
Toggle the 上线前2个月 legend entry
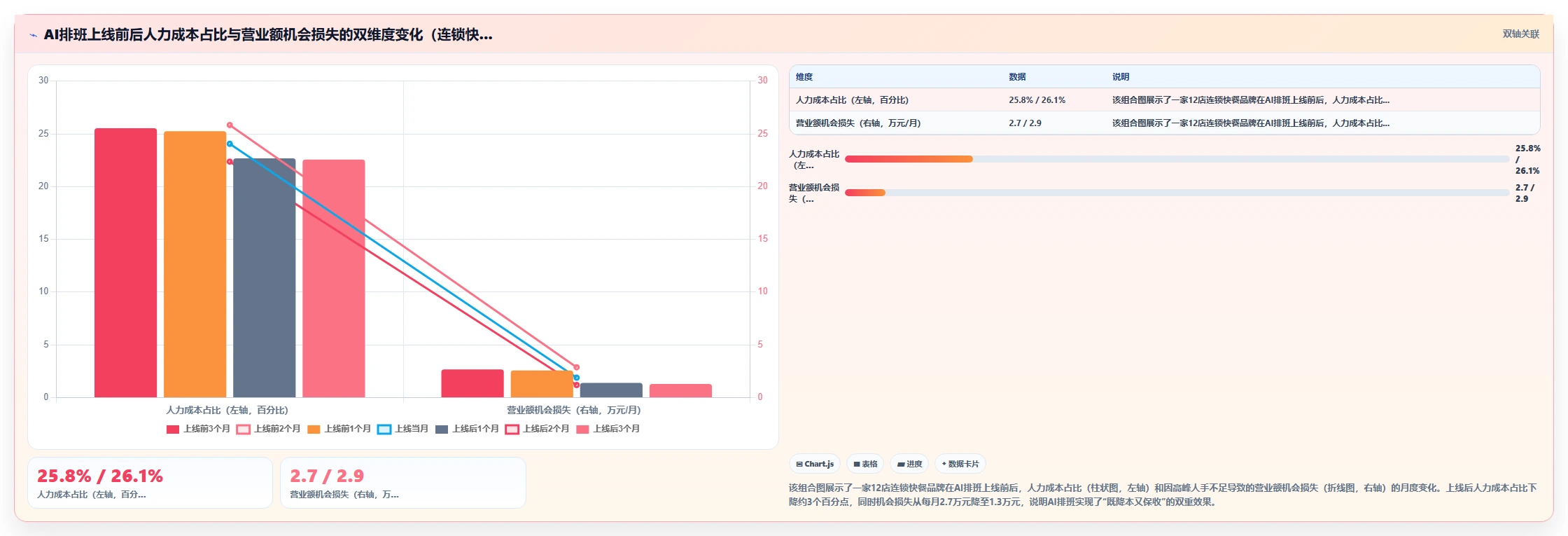tap(268, 429)
